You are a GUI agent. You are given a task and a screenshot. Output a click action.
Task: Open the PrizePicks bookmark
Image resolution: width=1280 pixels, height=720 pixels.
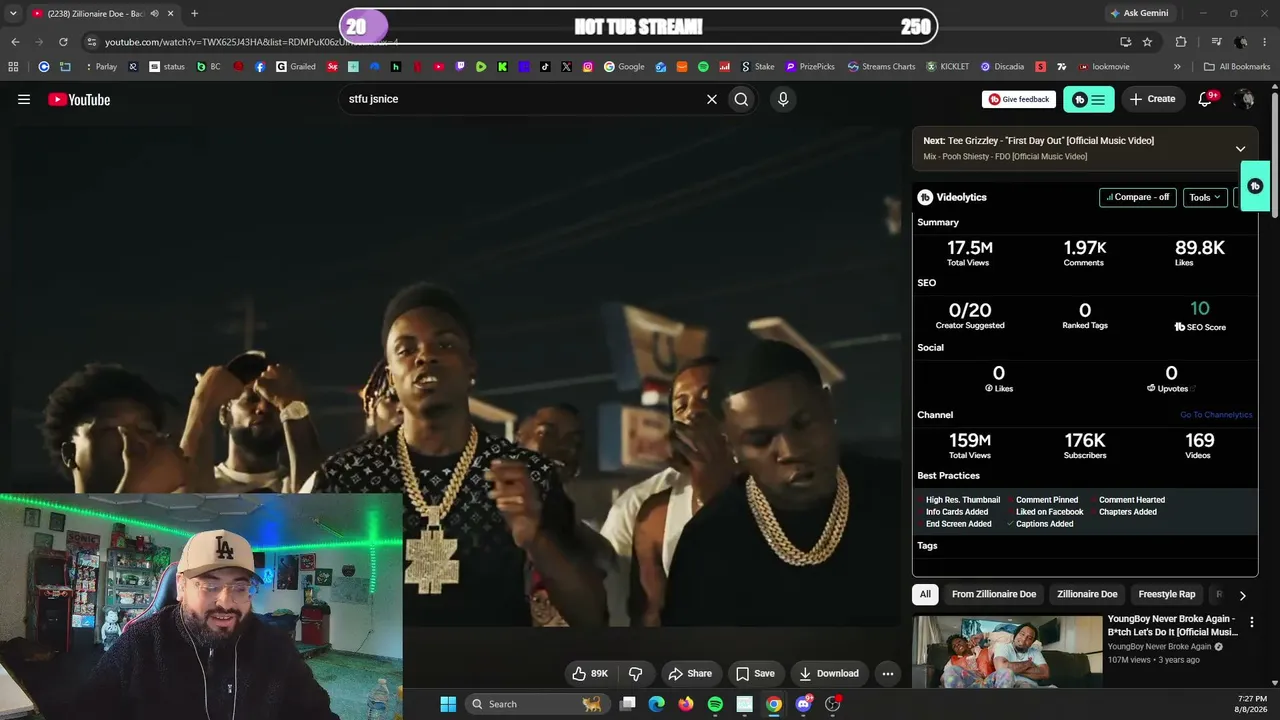[810, 67]
